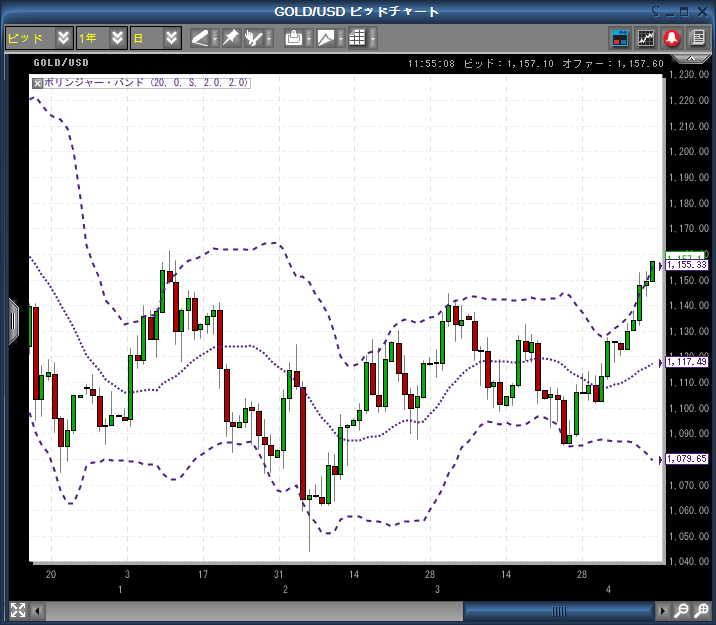The height and width of the screenshot is (625, 716).
Task: Click the print chart icon
Action: tap(293, 38)
